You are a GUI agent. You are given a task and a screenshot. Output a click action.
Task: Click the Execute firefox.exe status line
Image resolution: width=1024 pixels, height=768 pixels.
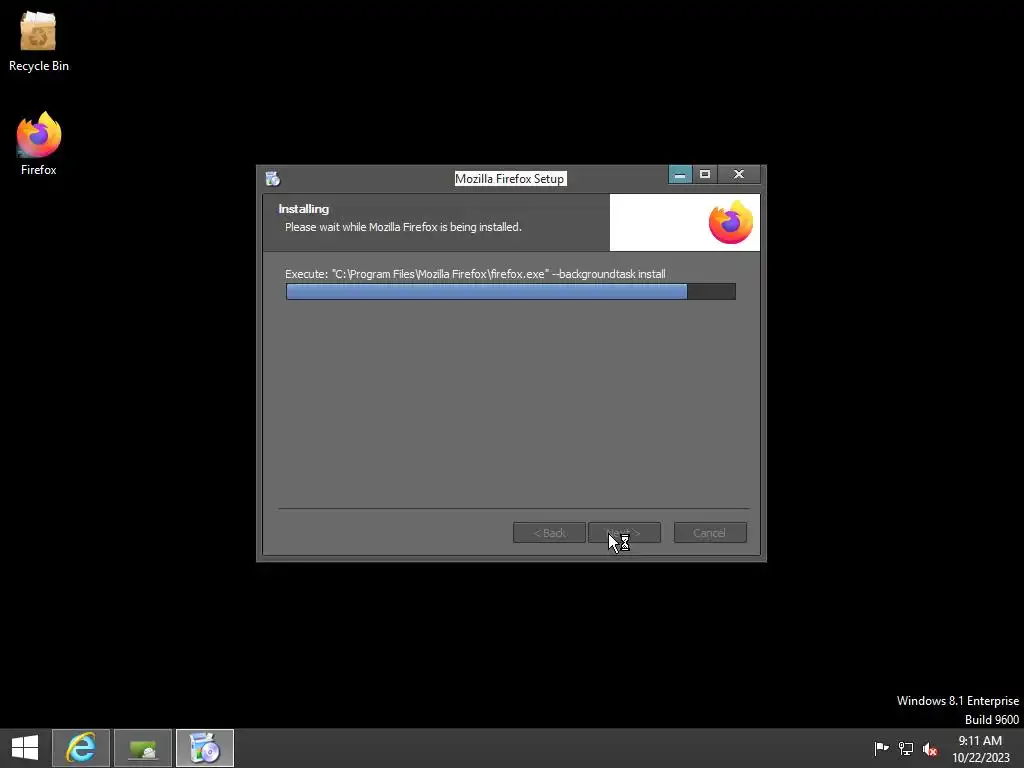point(475,274)
